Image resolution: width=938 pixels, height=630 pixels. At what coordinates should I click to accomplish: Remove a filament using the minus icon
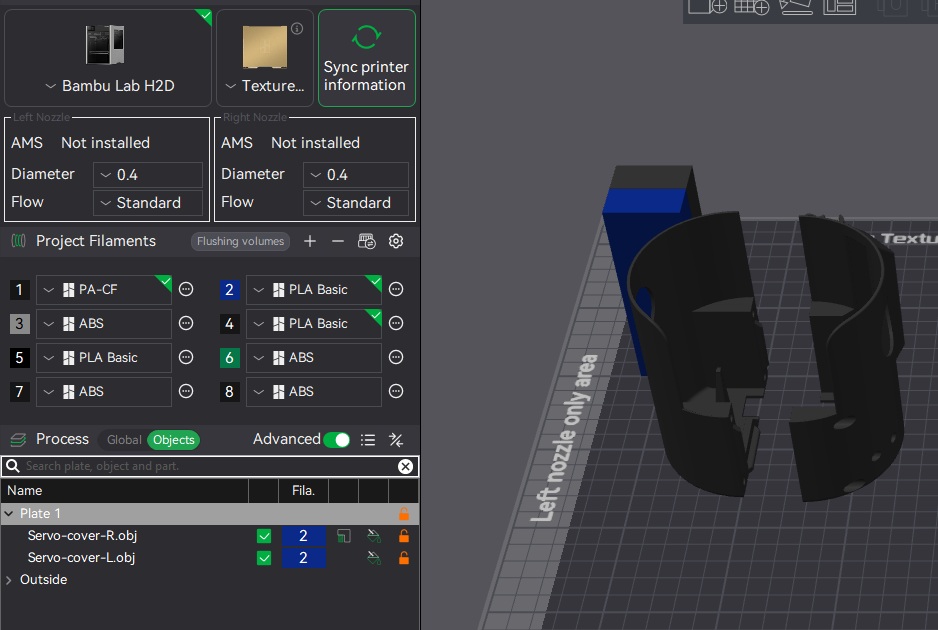click(x=338, y=241)
